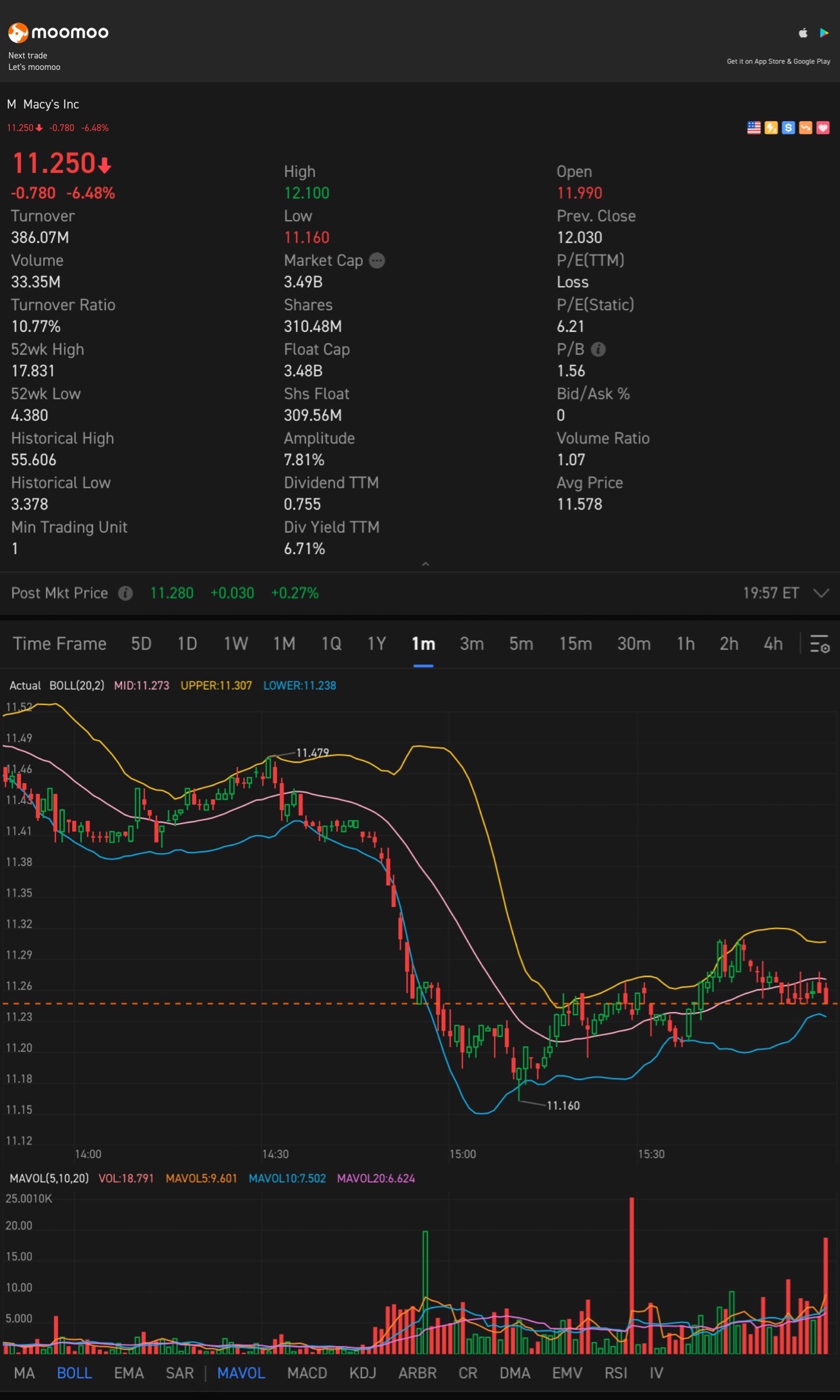The image size is (840, 1400).
Task: Select the 1D time frame
Action: 187,644
